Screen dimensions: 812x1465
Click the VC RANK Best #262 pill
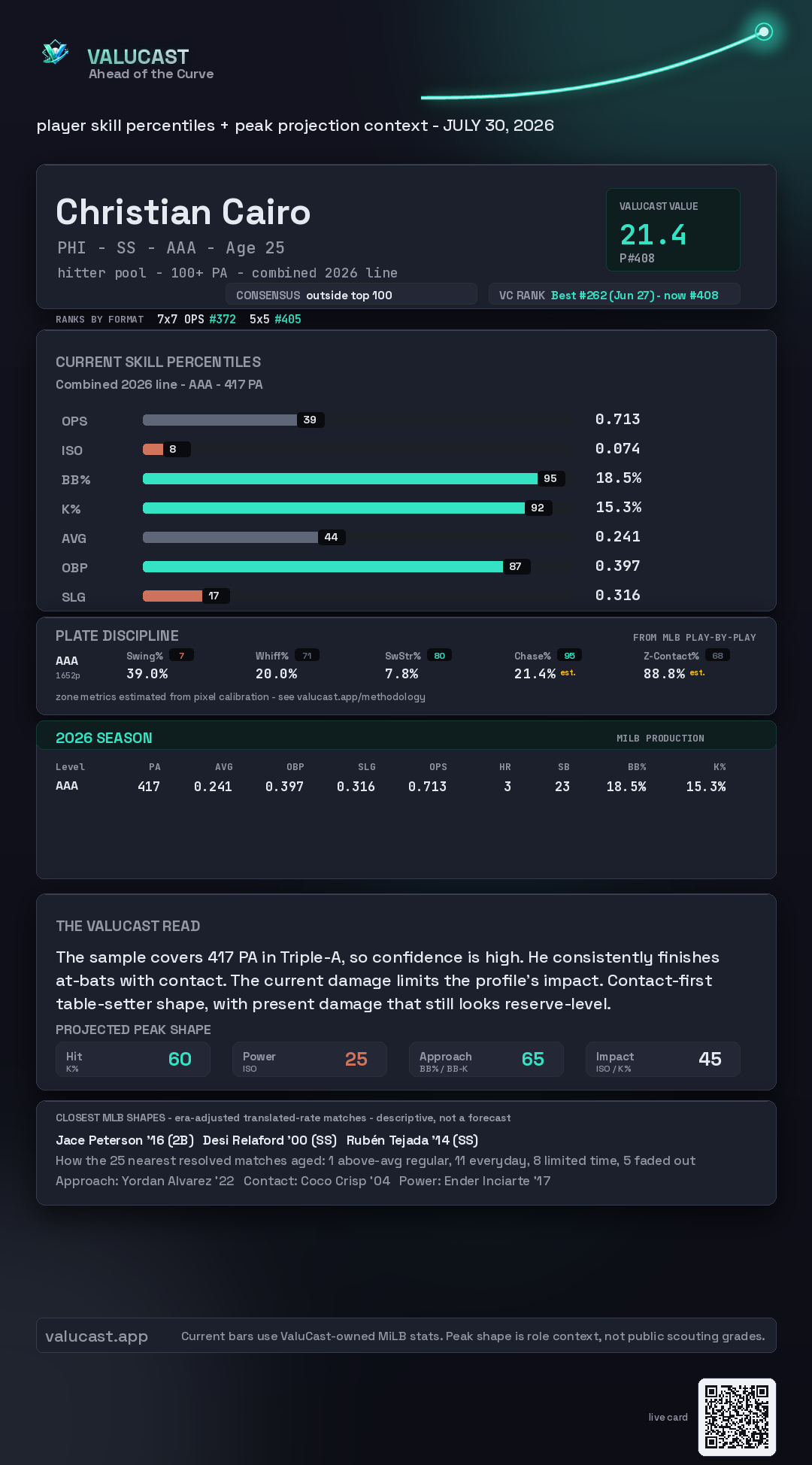point(614,295)
